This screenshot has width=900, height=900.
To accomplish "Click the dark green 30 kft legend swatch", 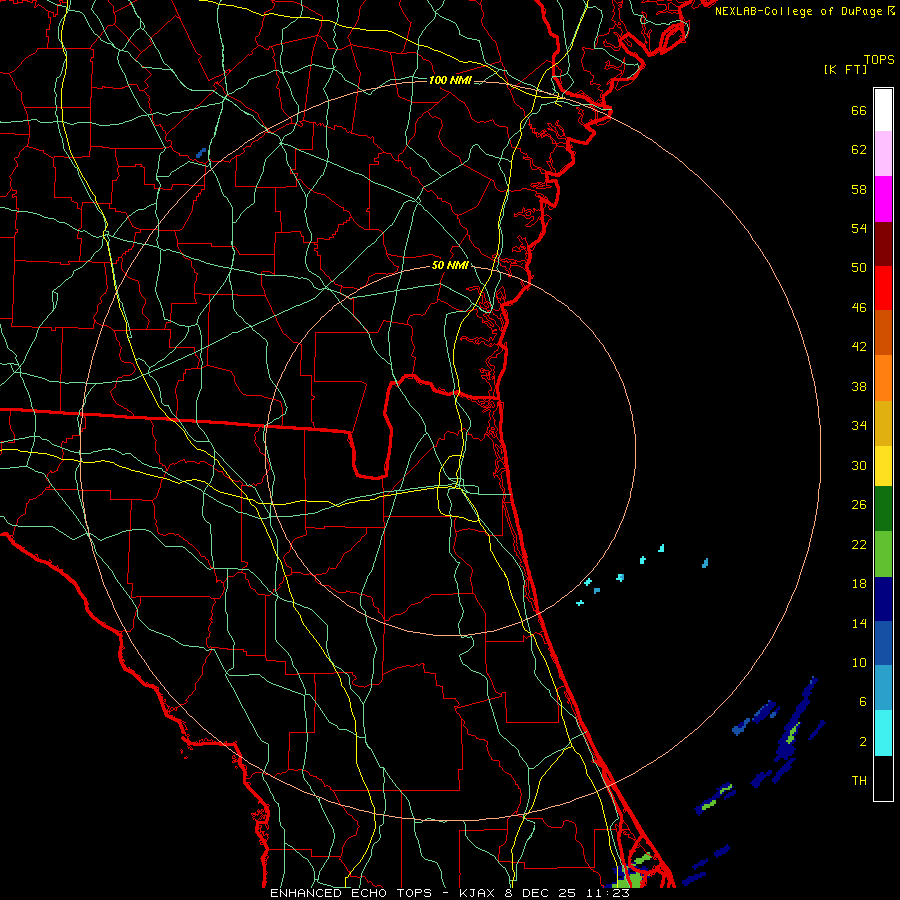I will pos(883,509).
